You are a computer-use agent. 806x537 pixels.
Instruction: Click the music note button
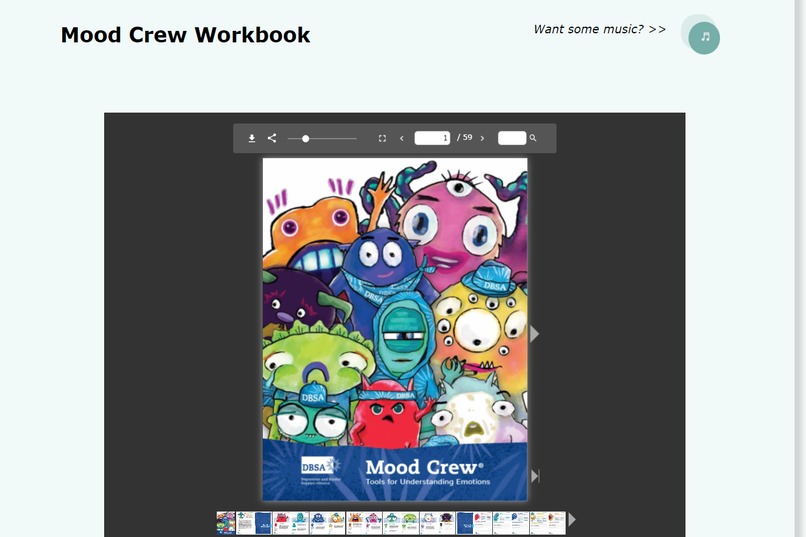click(x=704, y=38)
